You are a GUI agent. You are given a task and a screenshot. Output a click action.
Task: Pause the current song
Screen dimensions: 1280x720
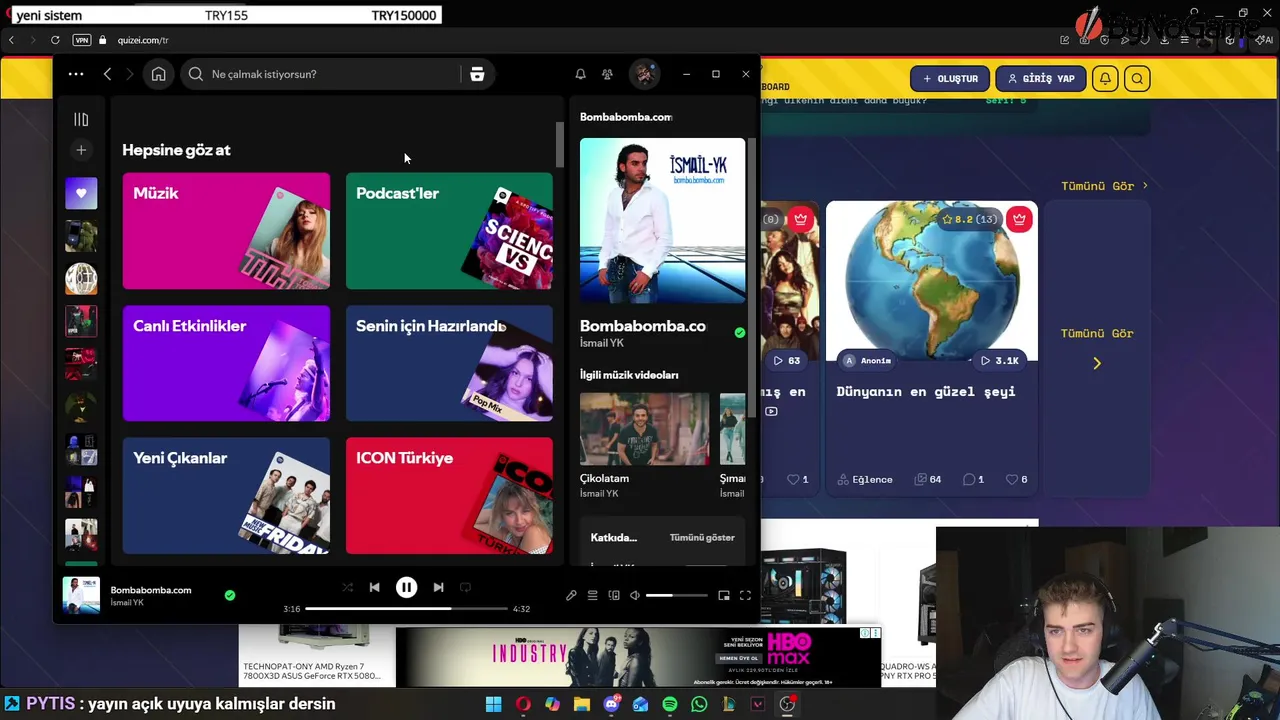pos(406,588)
